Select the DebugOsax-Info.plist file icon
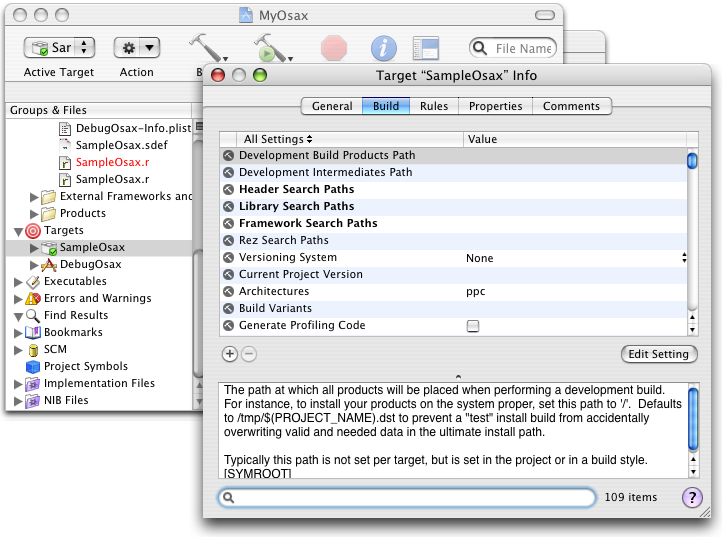The image size is (722, 537). click(x=65, y=128)
